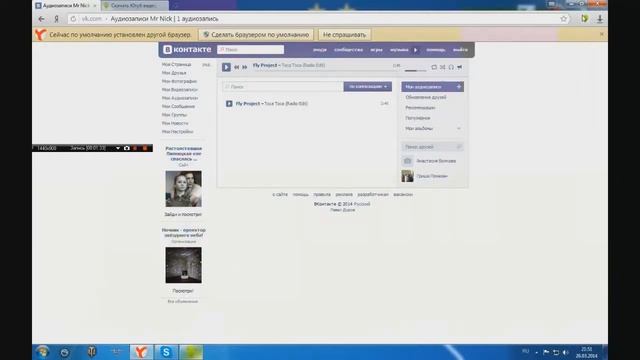640x360 pixels.
Task: Open музыка in the header navigation
Action: (x=399, y=50)
